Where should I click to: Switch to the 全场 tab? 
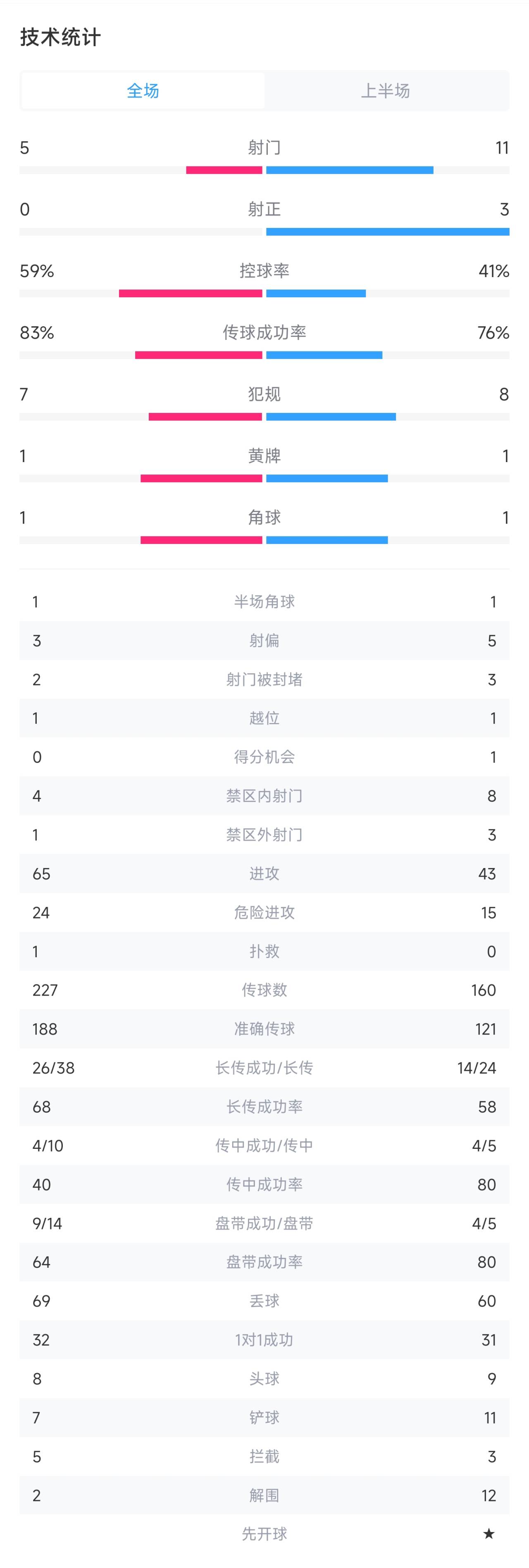coord(143,91)
